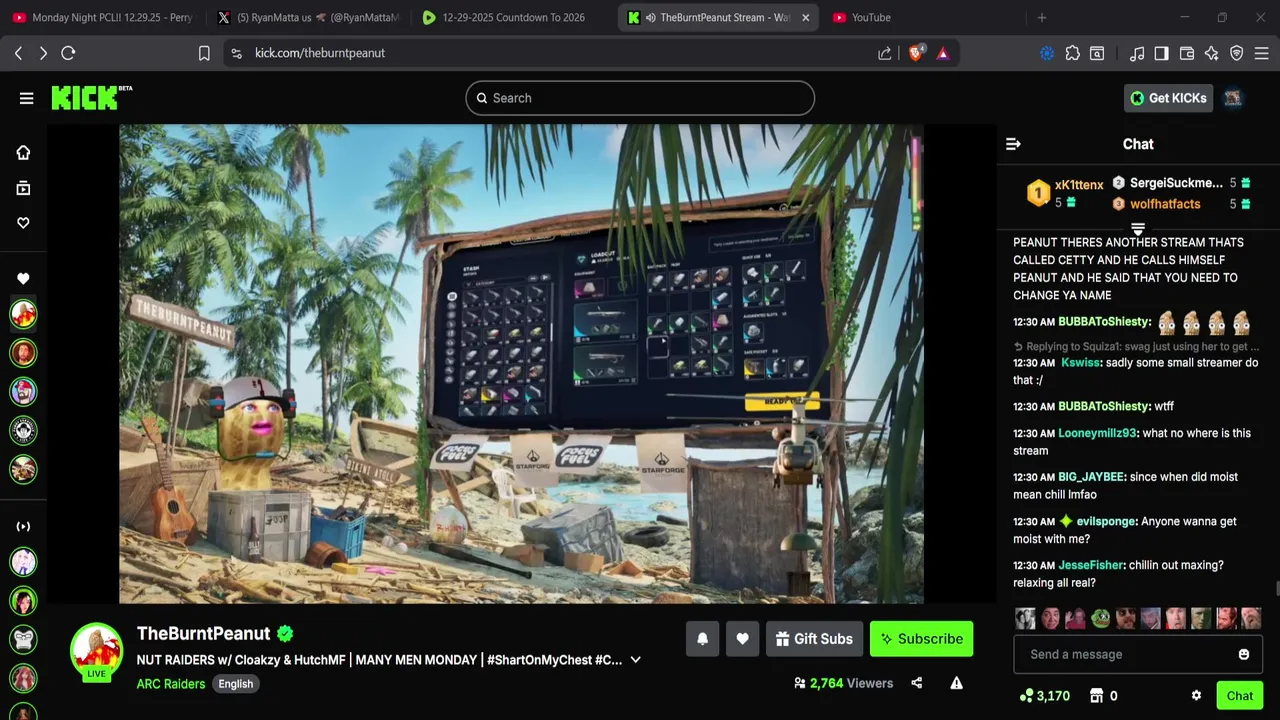Go to Kick home via logo
The width and height of the screenshot is (1280, 720).
coord(91,97)
